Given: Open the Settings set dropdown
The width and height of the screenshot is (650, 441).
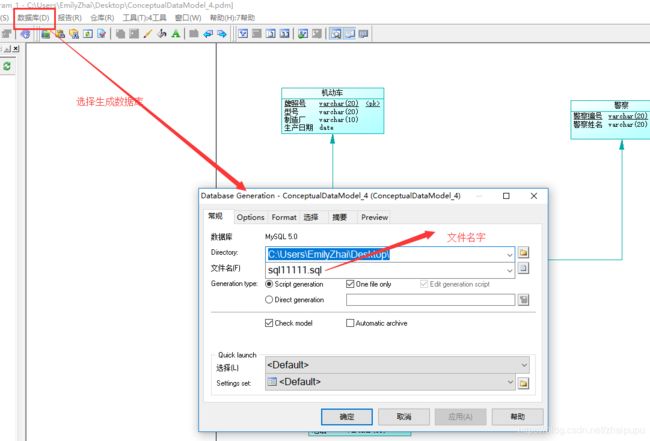Looking at the screenshot, I should (390, 382).
